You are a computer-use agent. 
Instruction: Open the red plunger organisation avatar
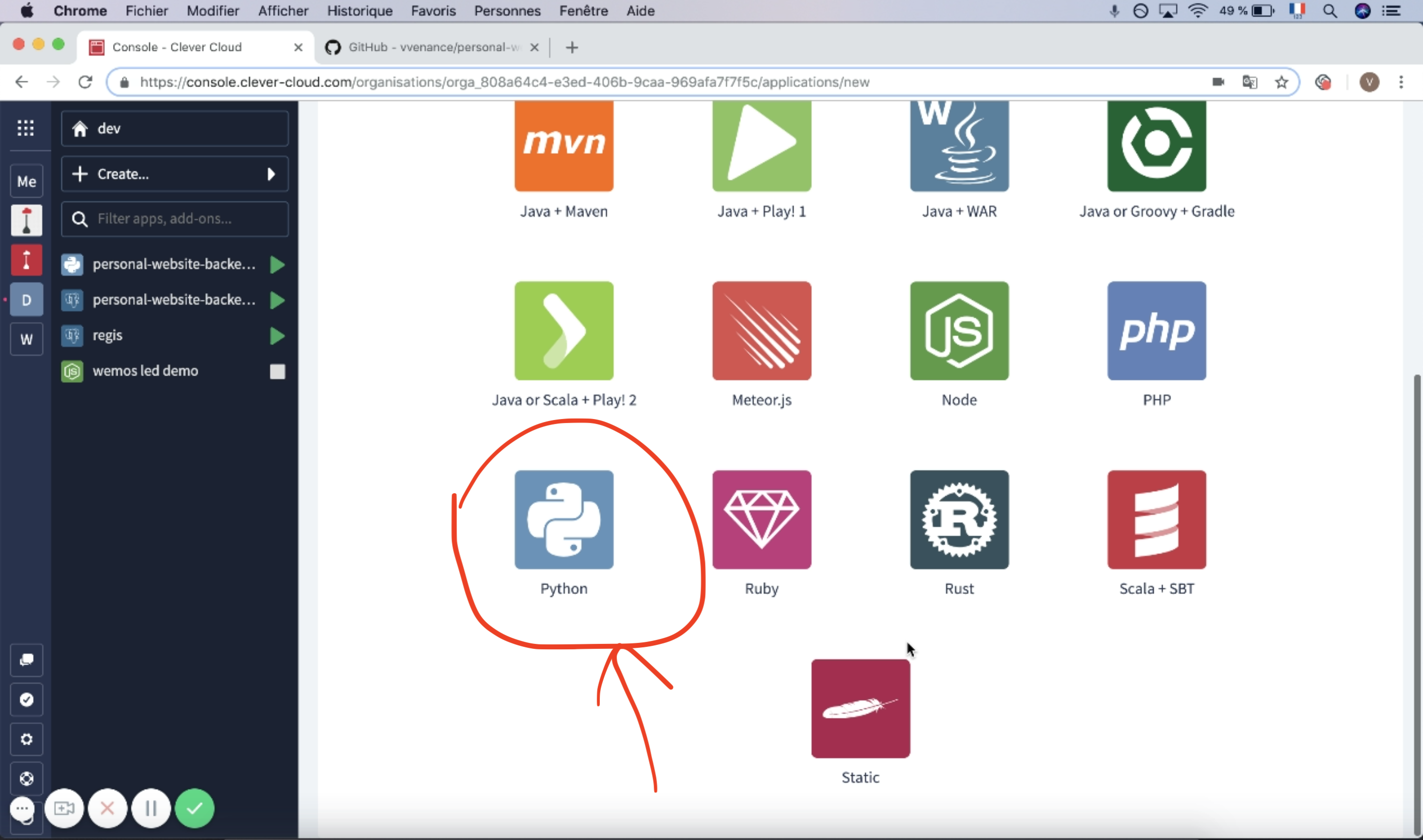tap(27, 260)
